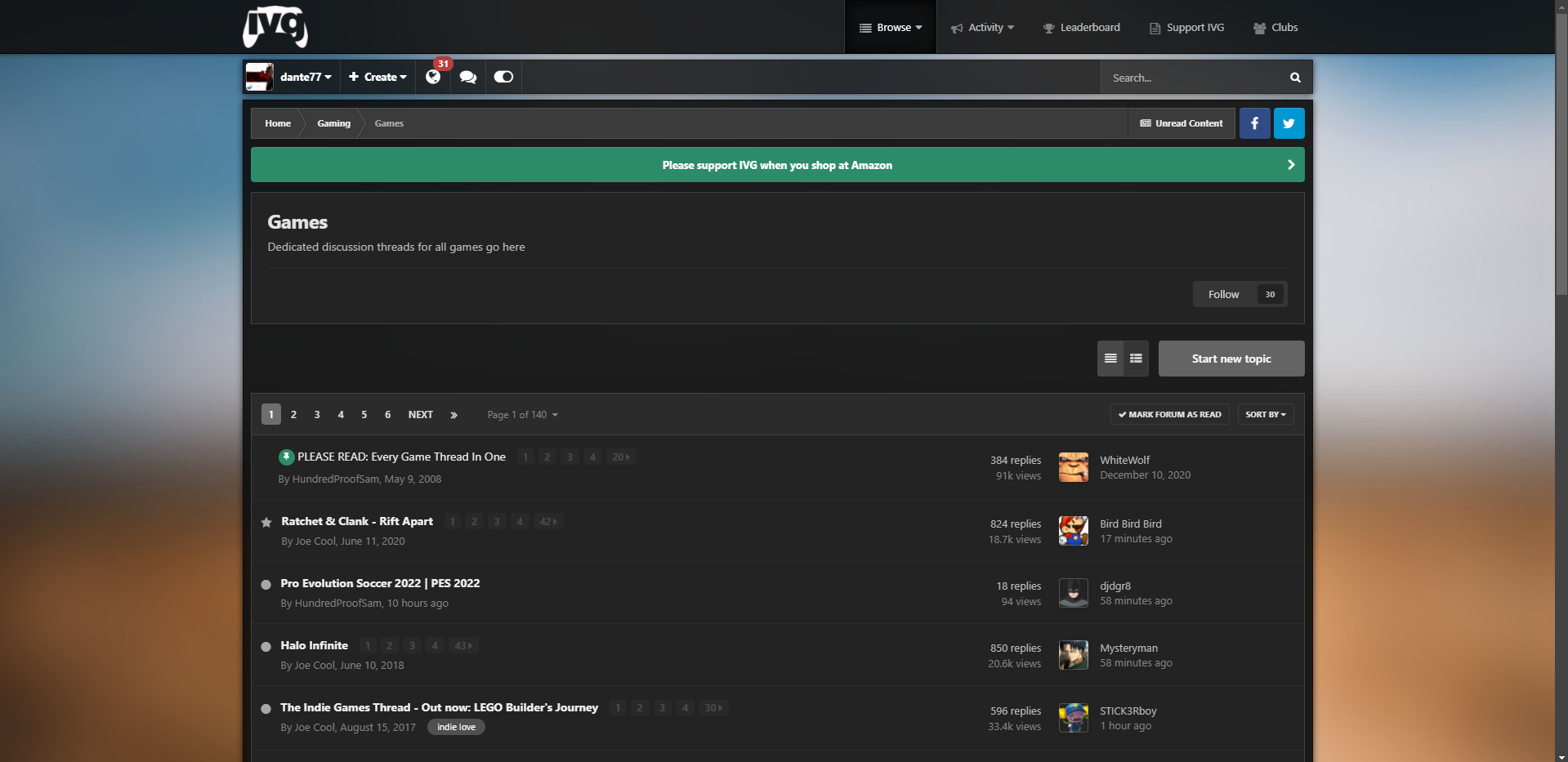1568x762 pixels.
Task: Open last post time 17 minutes ago
Action: pos(1136,539)
